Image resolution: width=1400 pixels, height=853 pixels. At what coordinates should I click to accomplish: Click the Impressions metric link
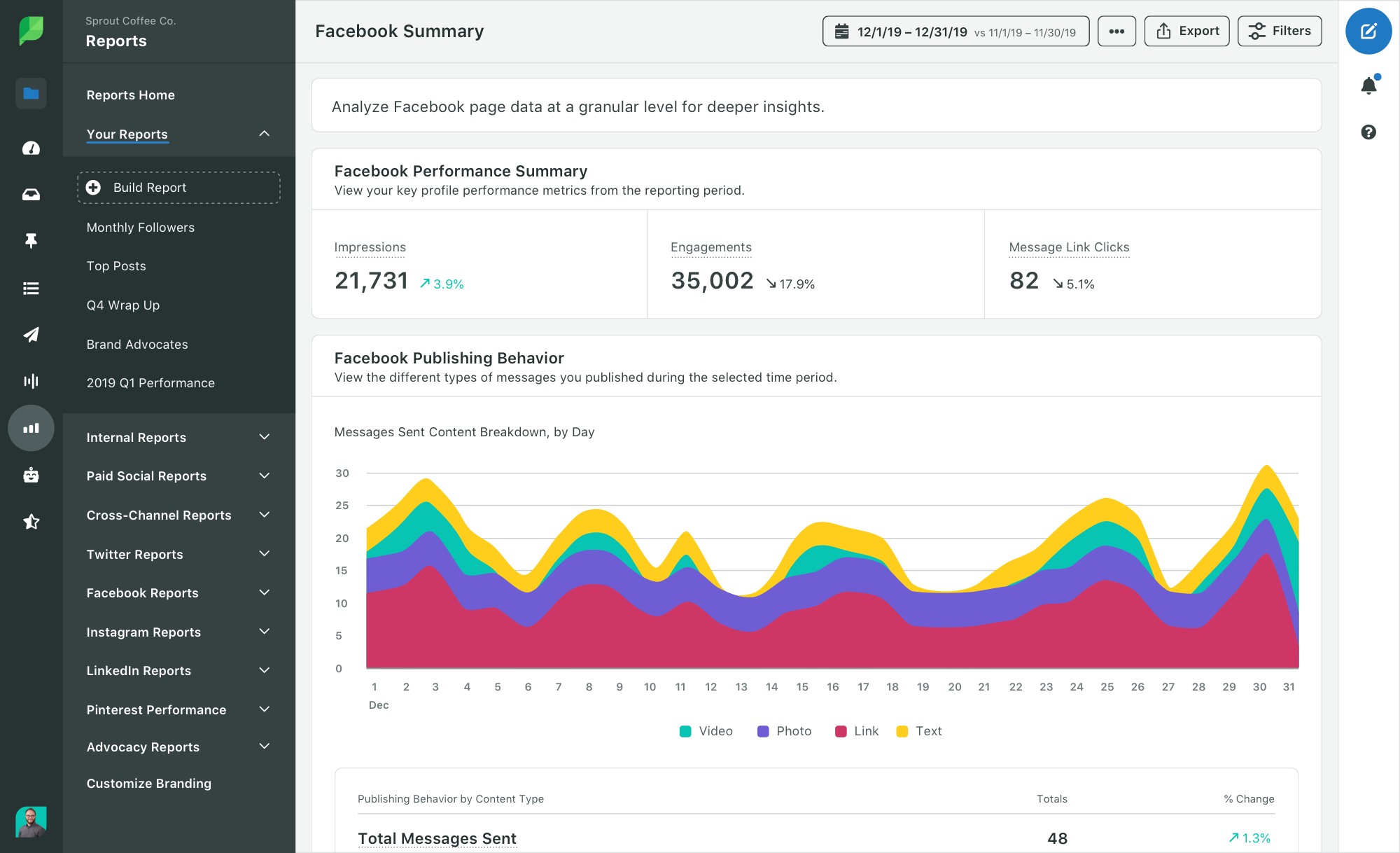pyautogui.click(x=370, y=247)
